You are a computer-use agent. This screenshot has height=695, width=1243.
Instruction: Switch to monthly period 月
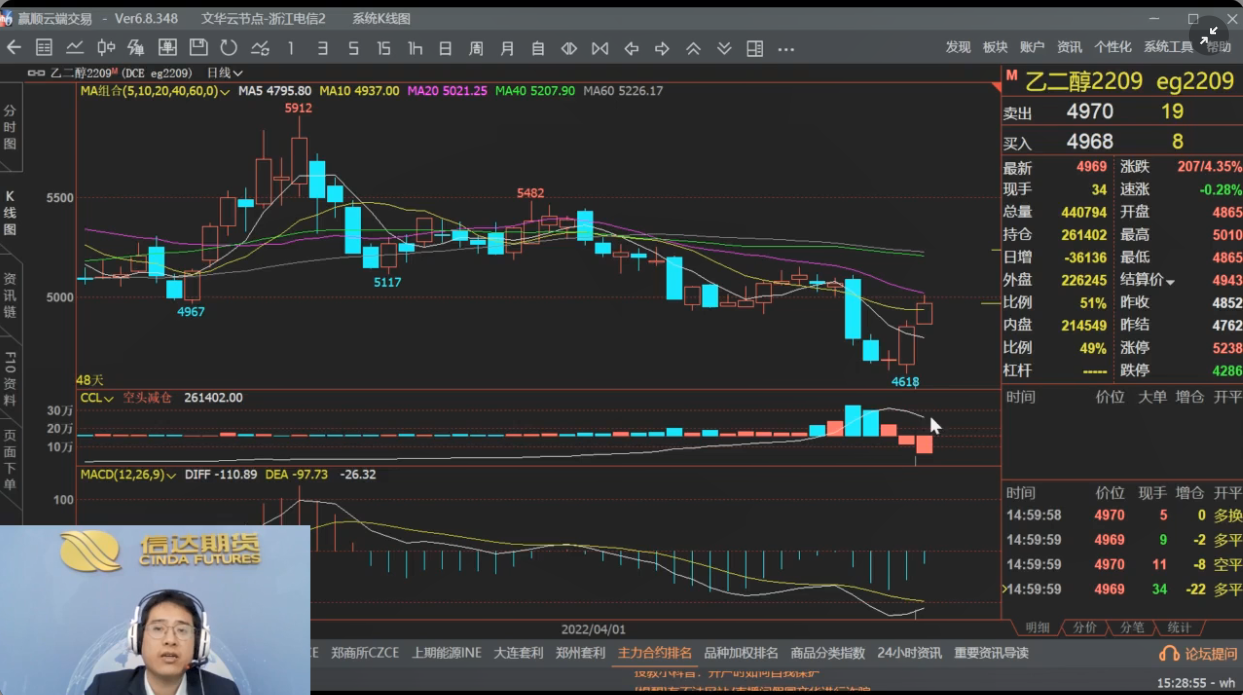pyautogui.click(x=507, y=49)
